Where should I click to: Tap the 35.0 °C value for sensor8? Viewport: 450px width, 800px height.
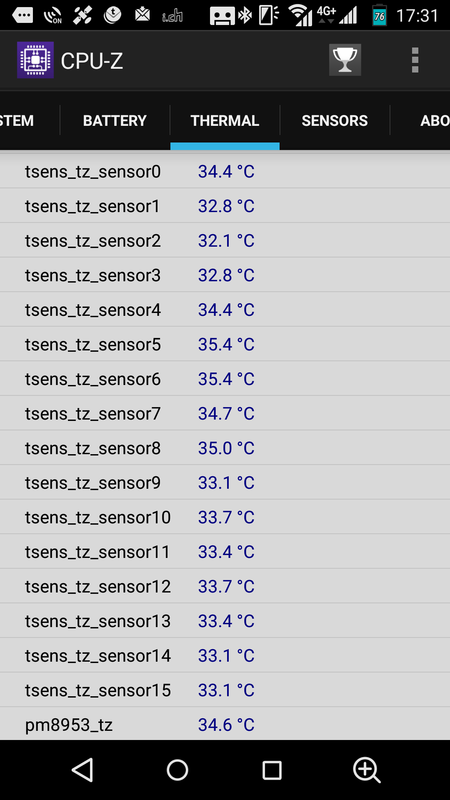click(x=226, y=448)
